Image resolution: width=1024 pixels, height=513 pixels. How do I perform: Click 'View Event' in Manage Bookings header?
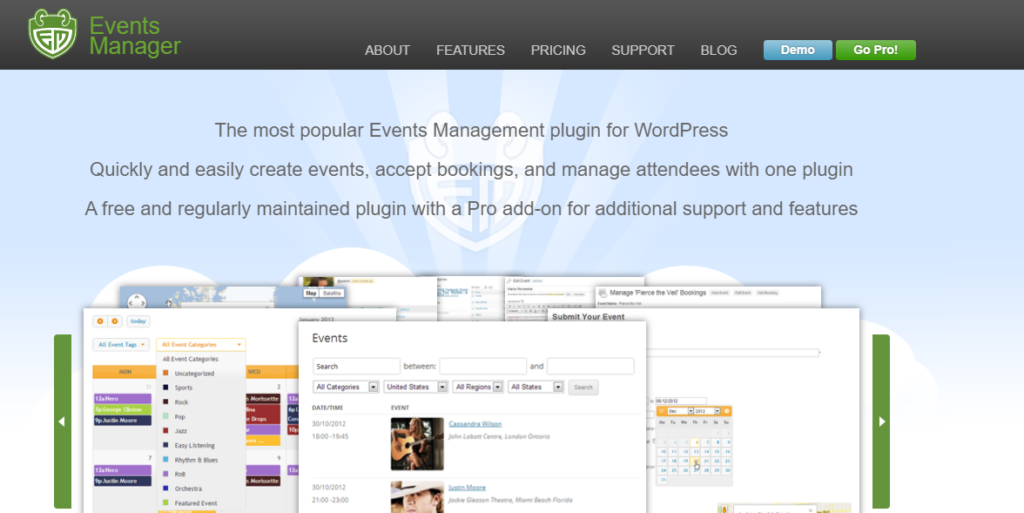tap(719, 293)
